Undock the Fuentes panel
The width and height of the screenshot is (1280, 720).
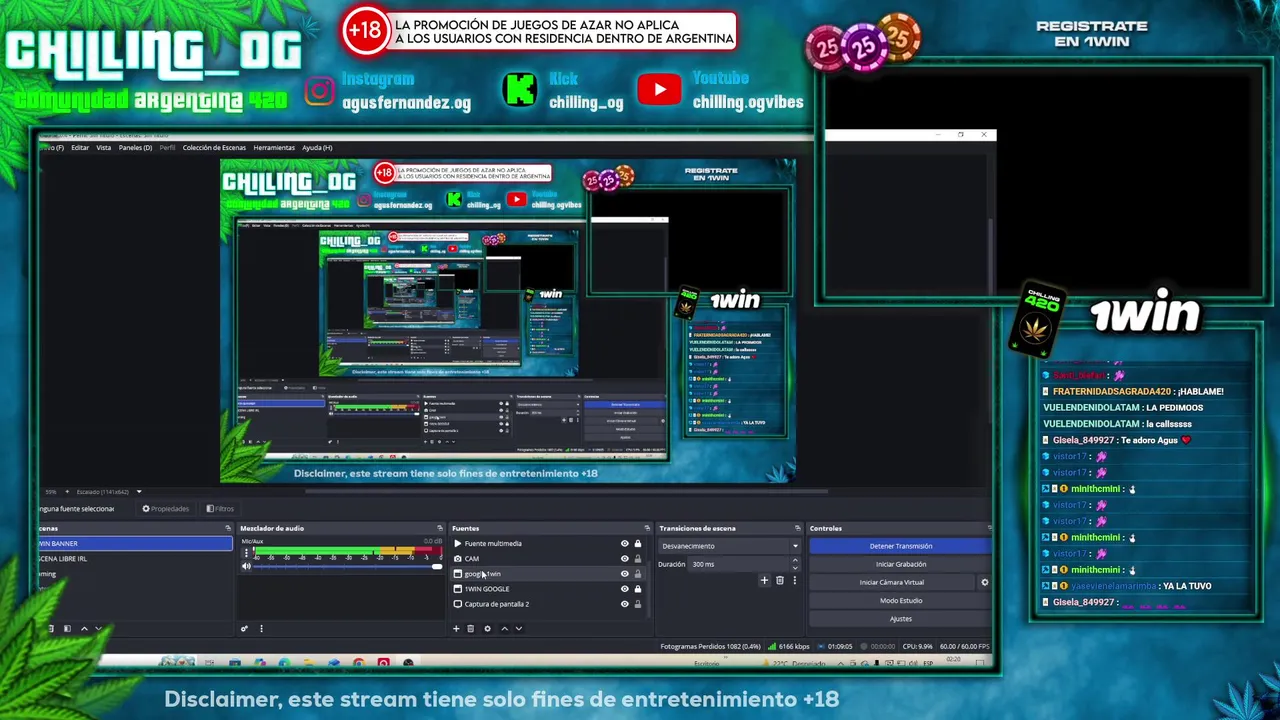point(649,528)
